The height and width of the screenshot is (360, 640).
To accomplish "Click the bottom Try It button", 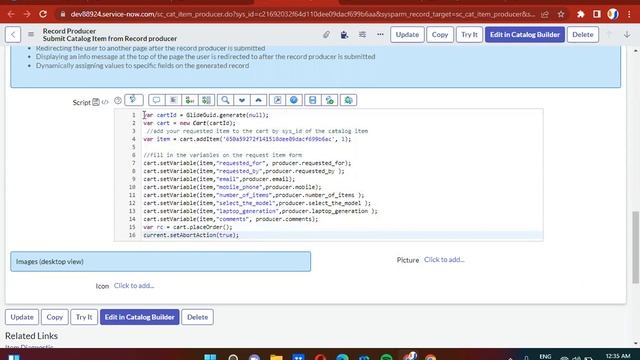I will point(84,317).
